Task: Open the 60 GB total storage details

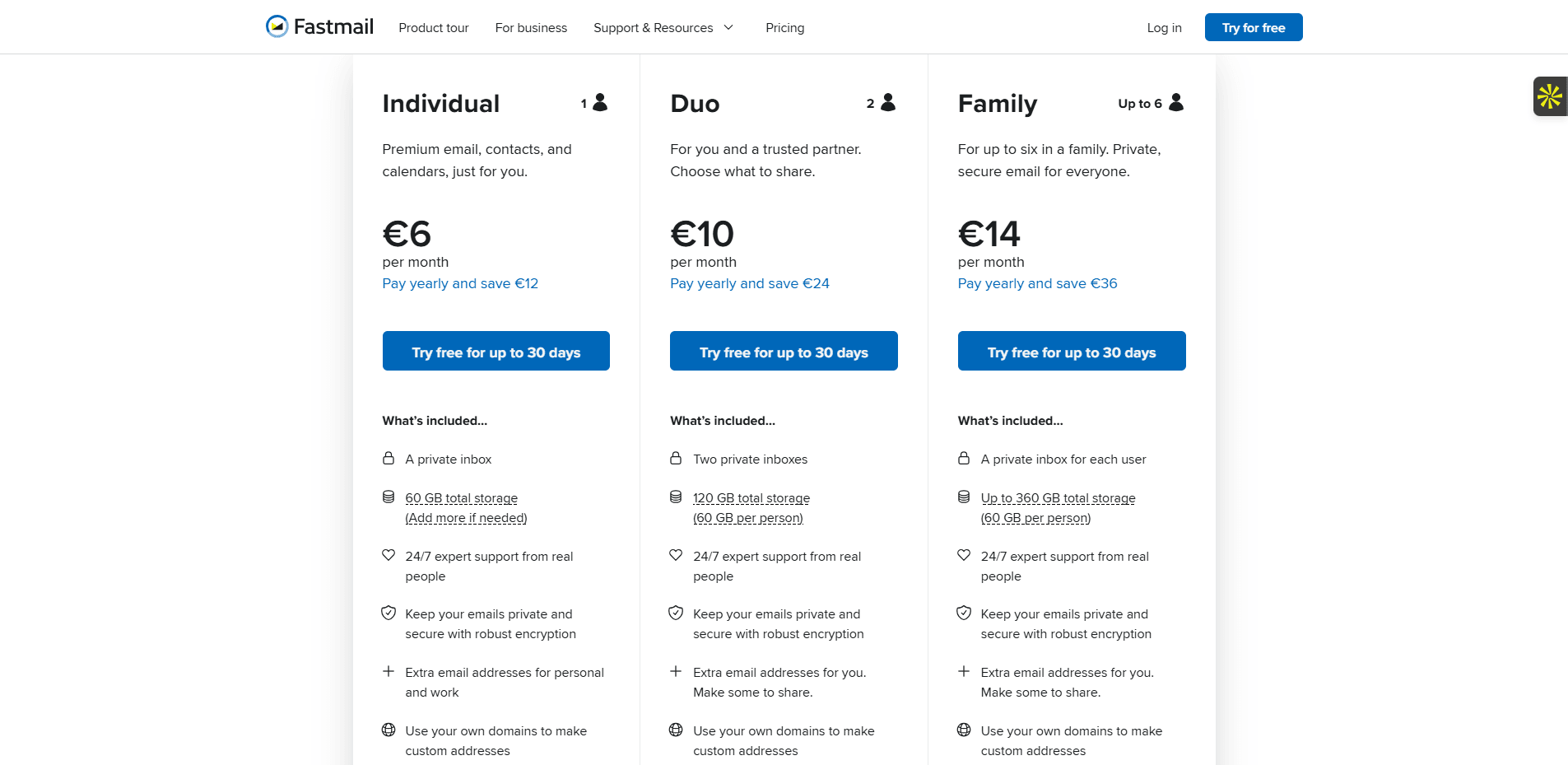Action: pyautogui.click(x=461, y=497)
